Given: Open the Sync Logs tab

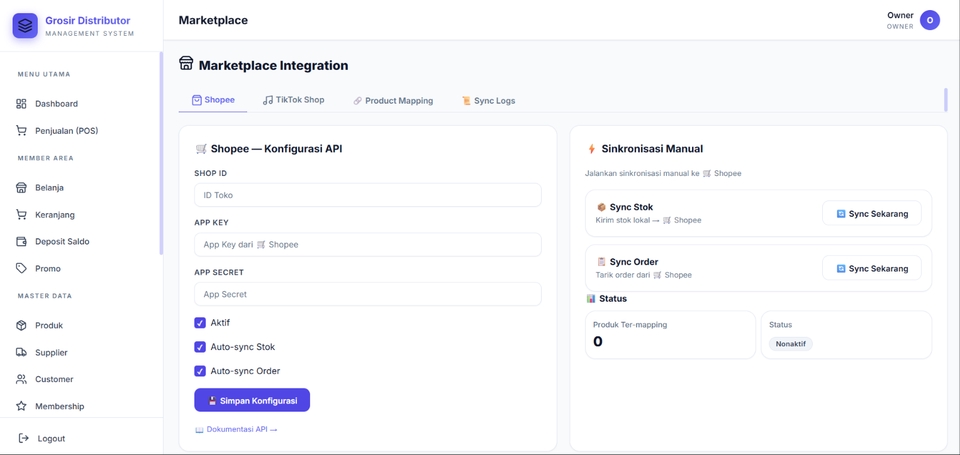Looking at the screenshot, I should 489,100.
